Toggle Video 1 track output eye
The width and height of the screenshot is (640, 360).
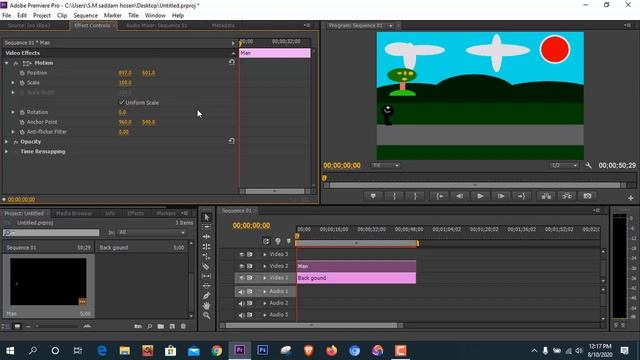coord(242,278)
